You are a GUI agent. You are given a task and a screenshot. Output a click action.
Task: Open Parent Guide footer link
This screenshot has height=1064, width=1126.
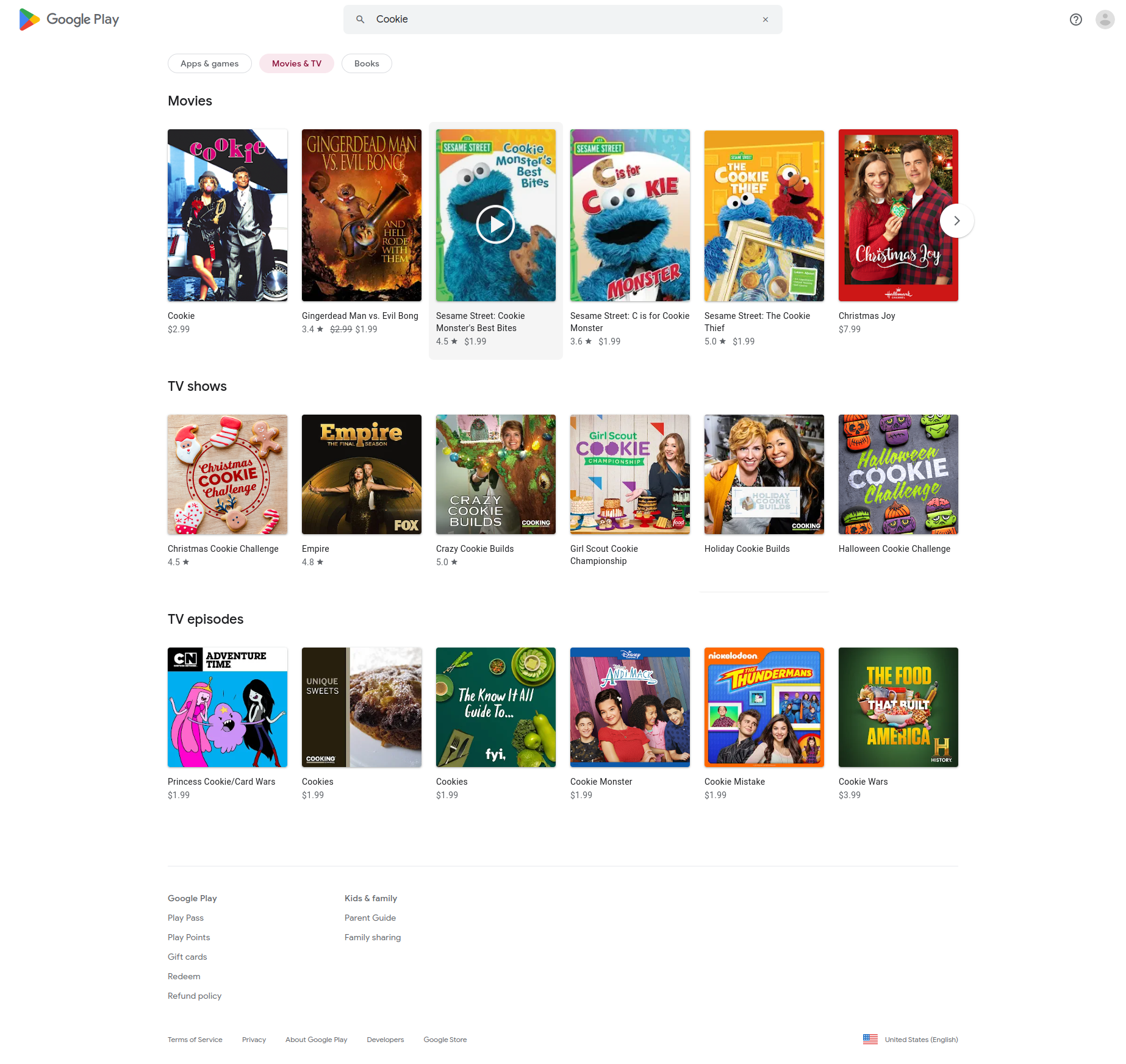(x=370, y=918)
